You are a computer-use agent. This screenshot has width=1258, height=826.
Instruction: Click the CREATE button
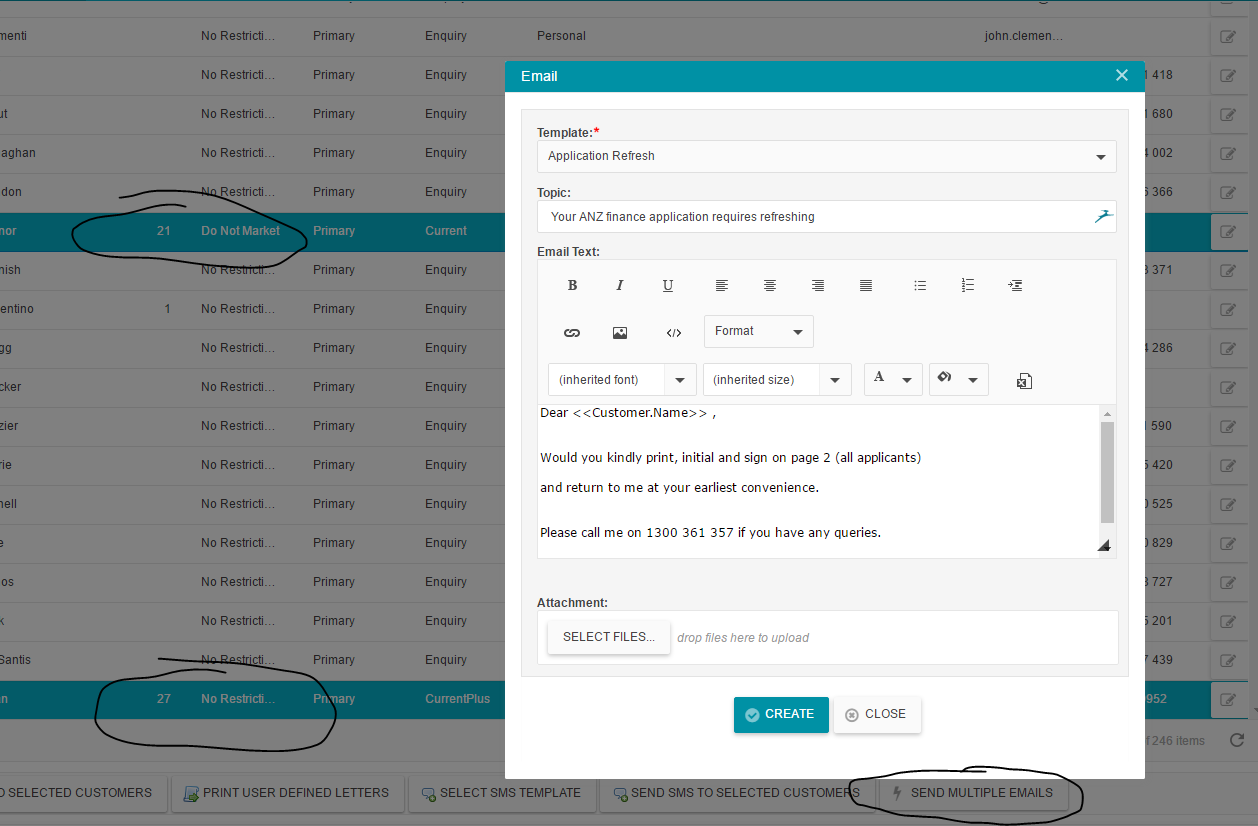point(781,715)
